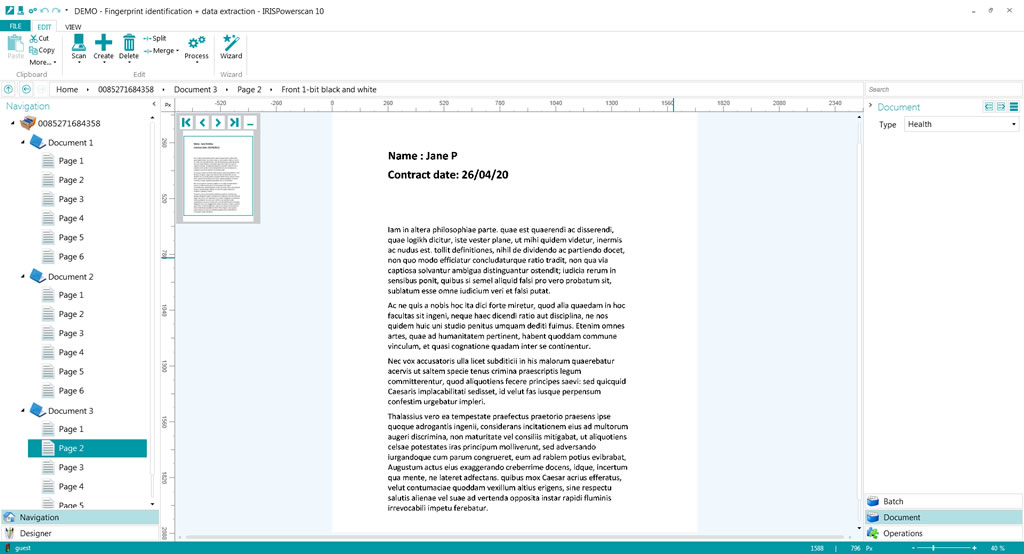Viewport: 1024px width, 554px height.
Task: Open the Operations panel button
Action: 943,533
